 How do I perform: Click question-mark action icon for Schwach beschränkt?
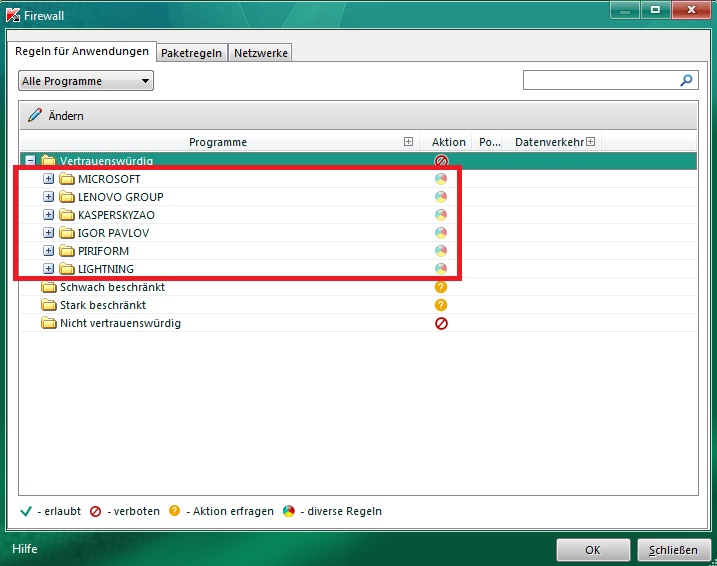point(441,287)
